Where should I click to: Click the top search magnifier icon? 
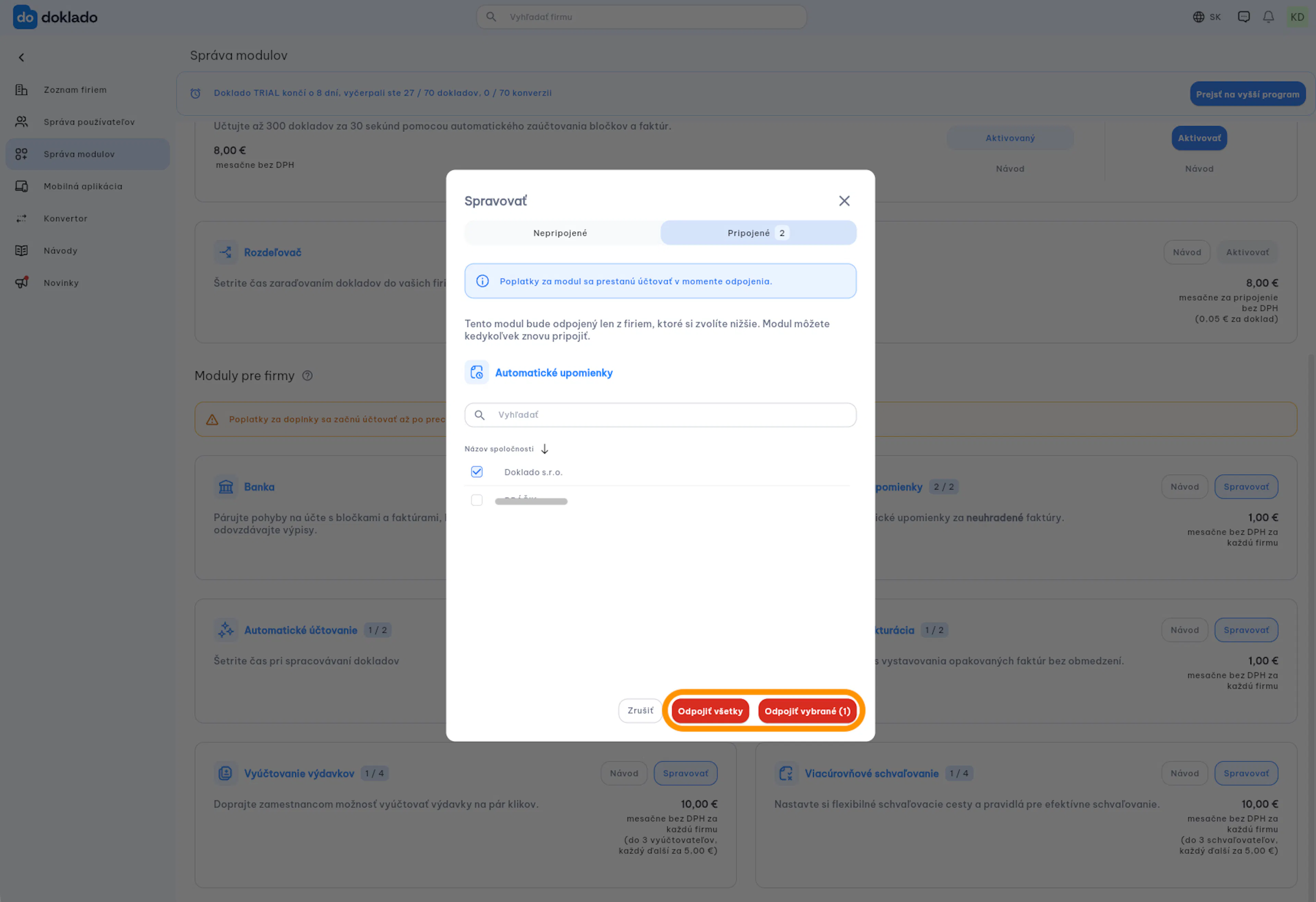tap(491, 17)
